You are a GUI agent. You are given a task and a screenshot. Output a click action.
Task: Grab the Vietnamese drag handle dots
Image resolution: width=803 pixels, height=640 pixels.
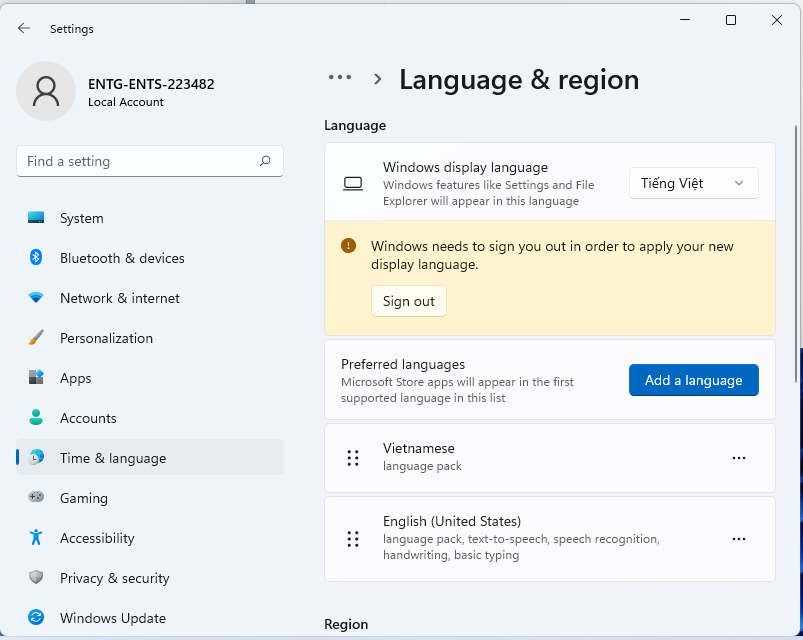(353, 458)
